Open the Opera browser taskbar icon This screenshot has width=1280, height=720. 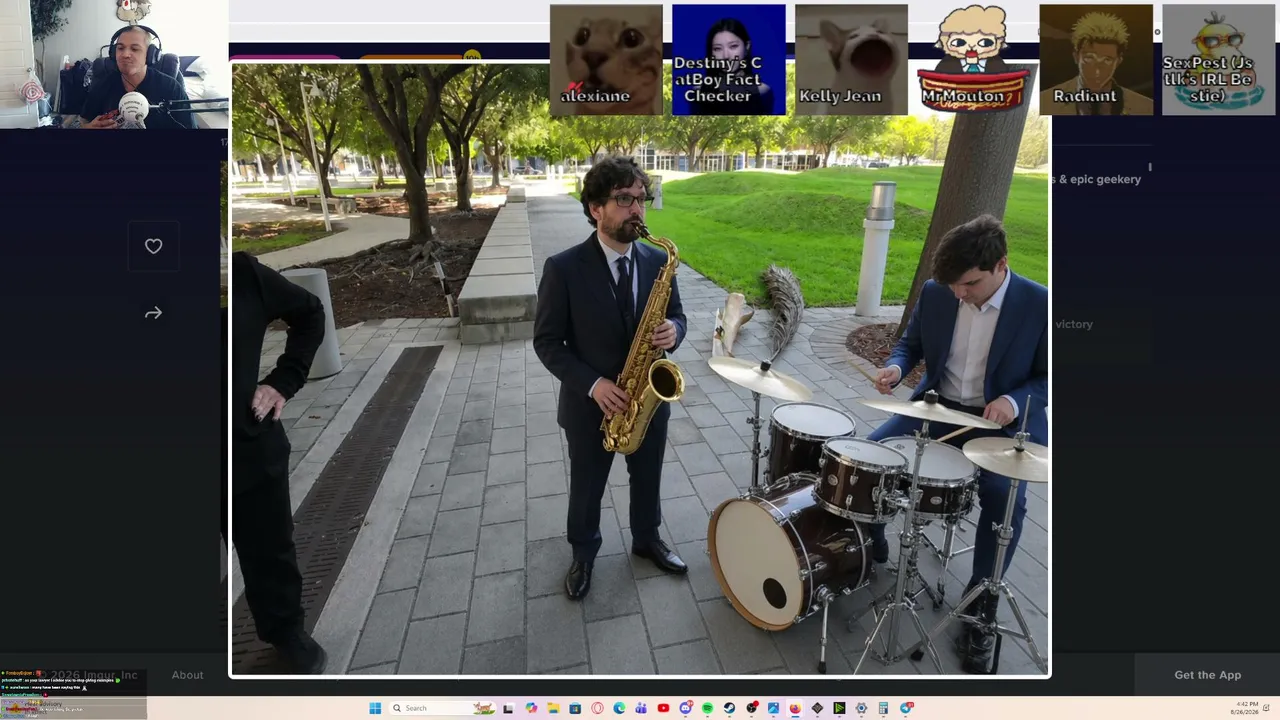[x=597, y=708]
